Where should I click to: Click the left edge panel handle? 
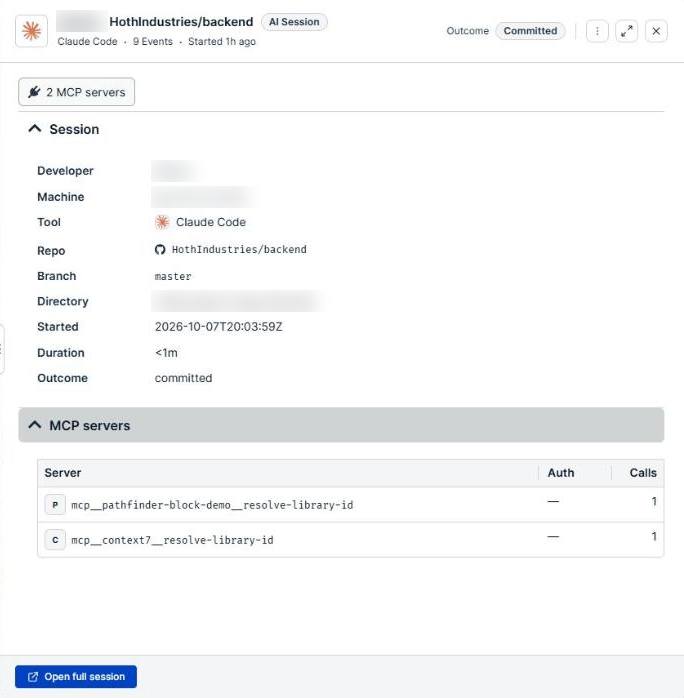[2, 349]
